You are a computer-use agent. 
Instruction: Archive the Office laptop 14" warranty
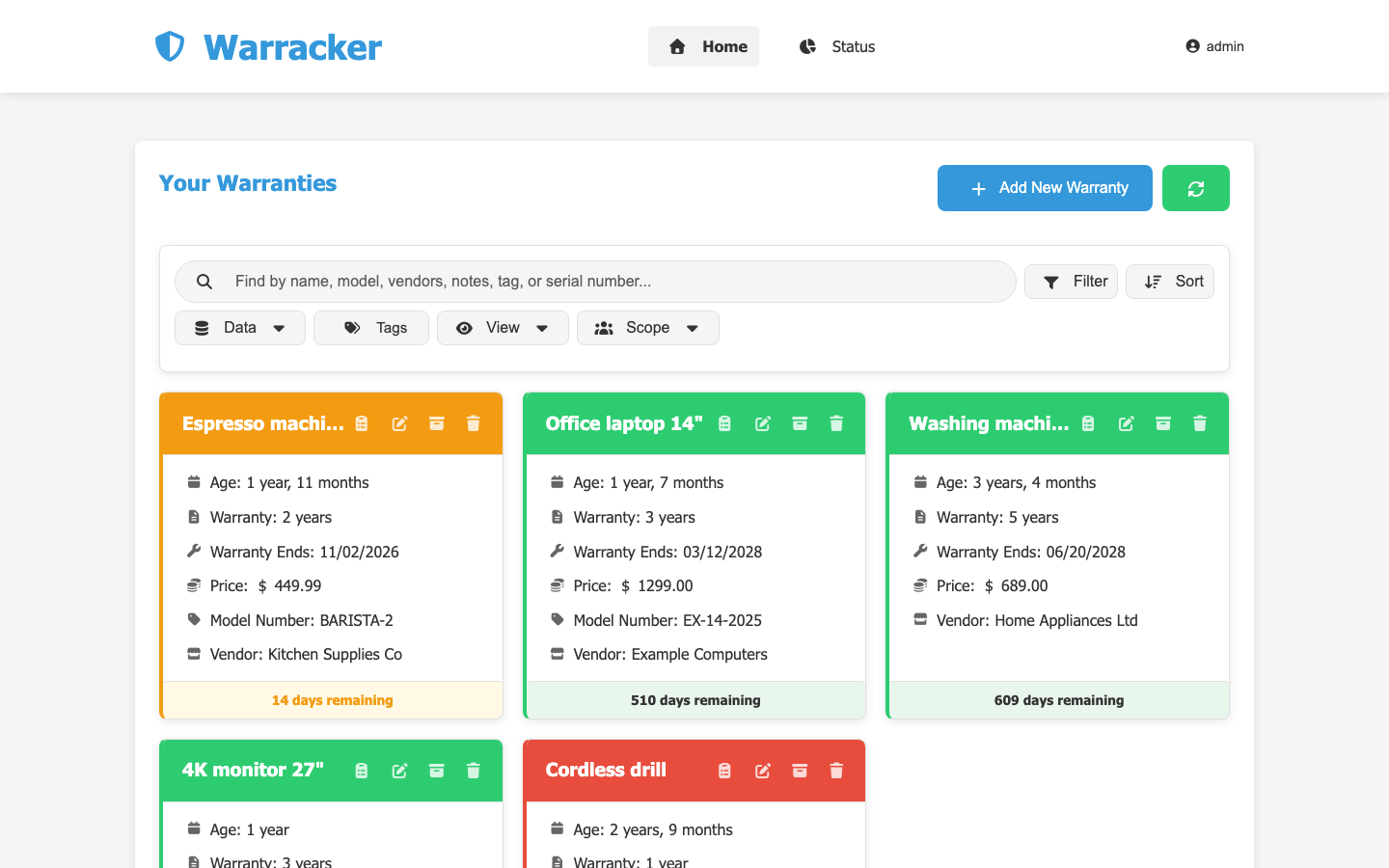pyautogui.click(x=800, y=423)
